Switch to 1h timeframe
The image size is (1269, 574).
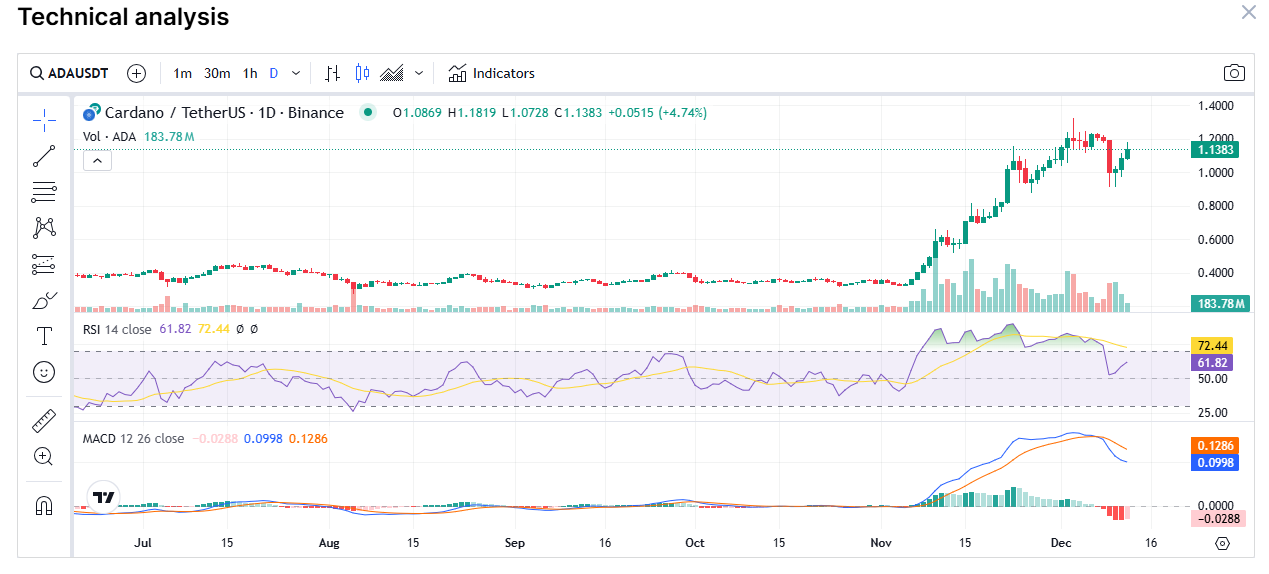click(x=250, y=73)
